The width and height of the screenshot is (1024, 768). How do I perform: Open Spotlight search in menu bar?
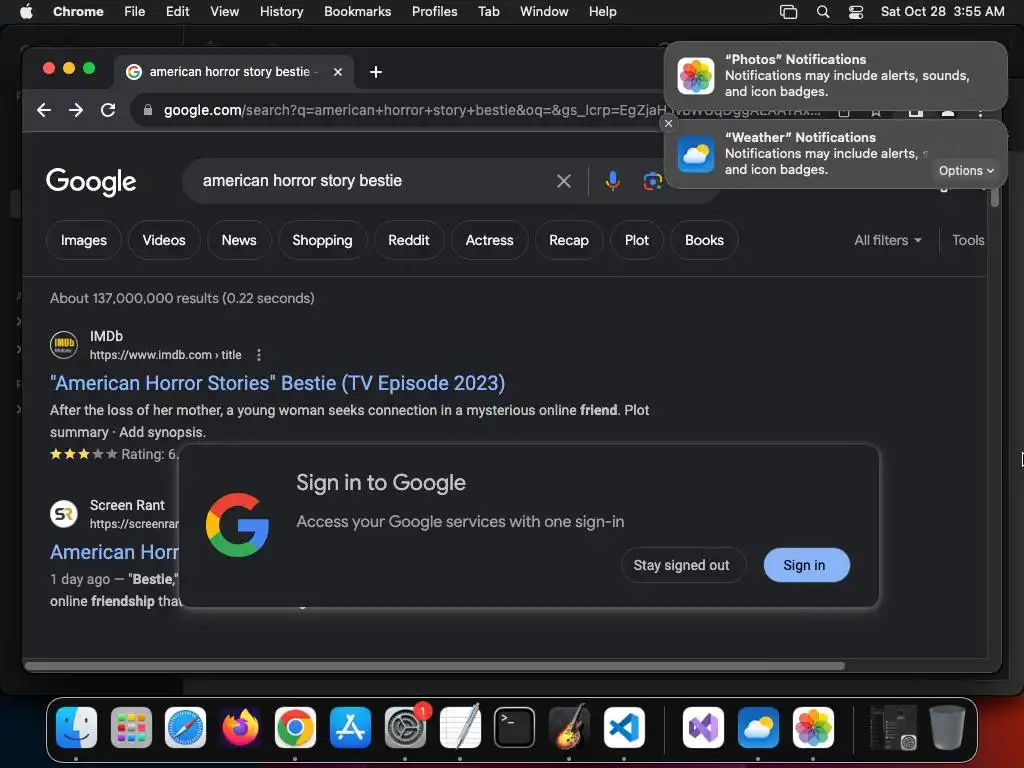(x=823, y=12)
